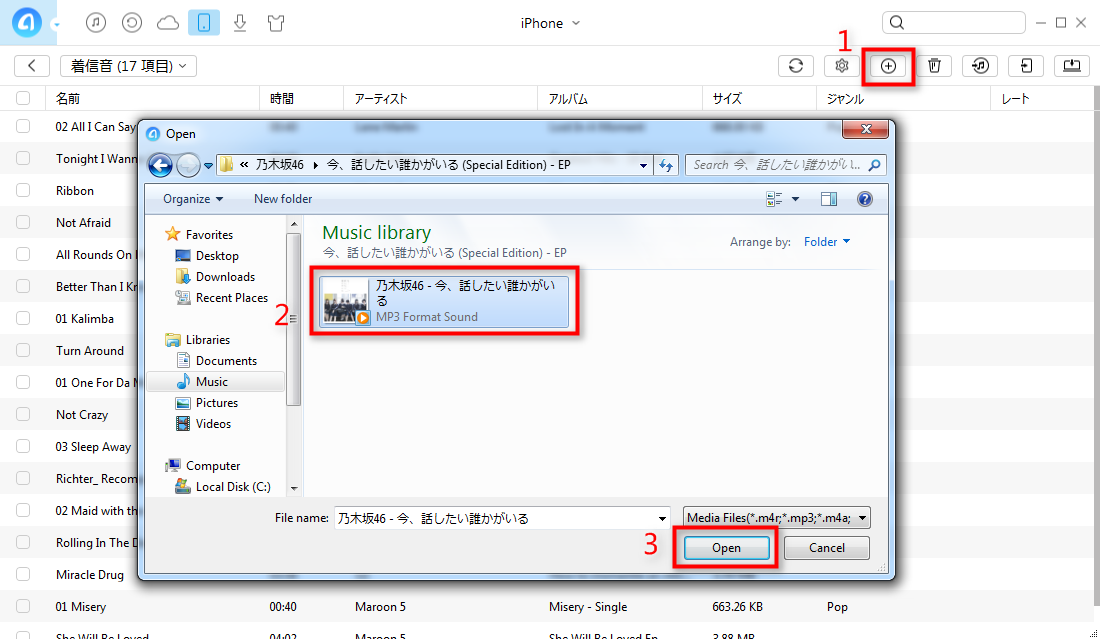Check the box for 01 Misery row
The image size is (1100, 640).
coord(23,606)
